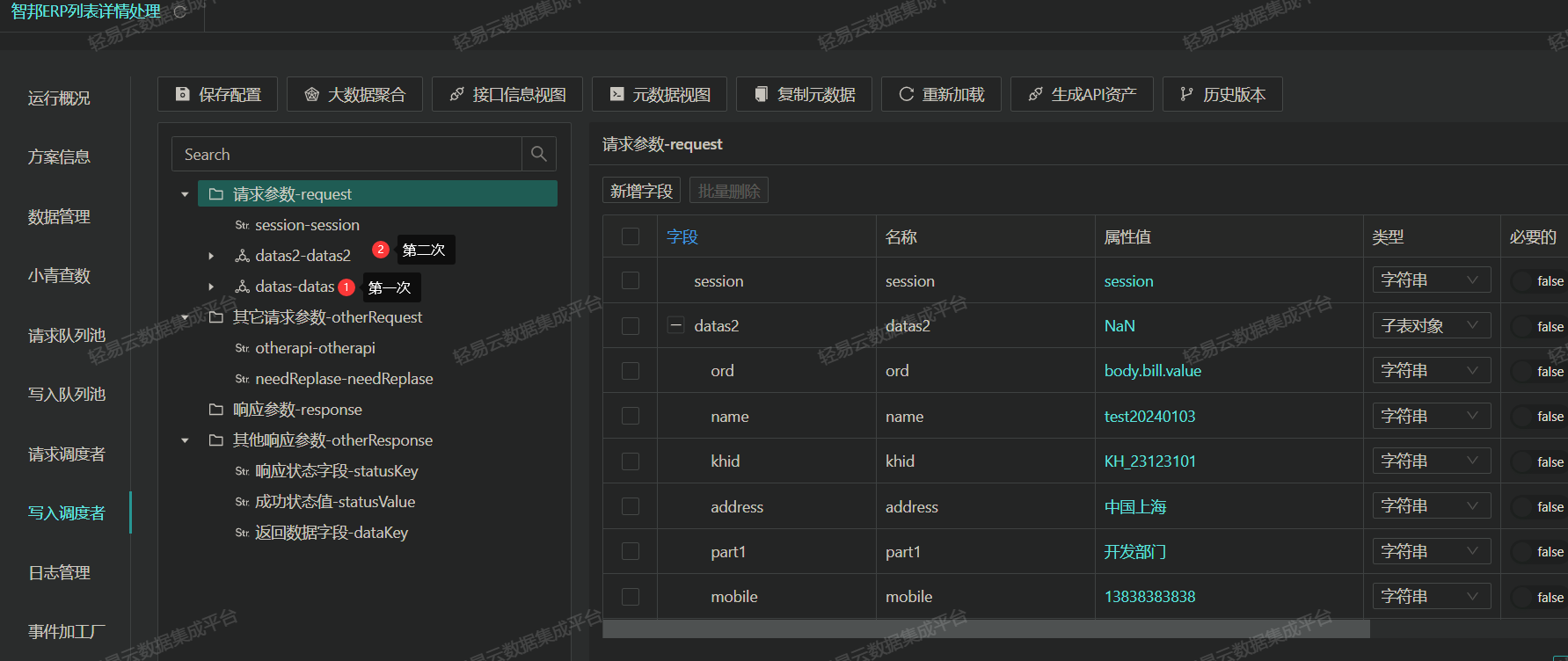
Task: Click the 大数据聚合 icon
Action: click(x=312, y=94)
